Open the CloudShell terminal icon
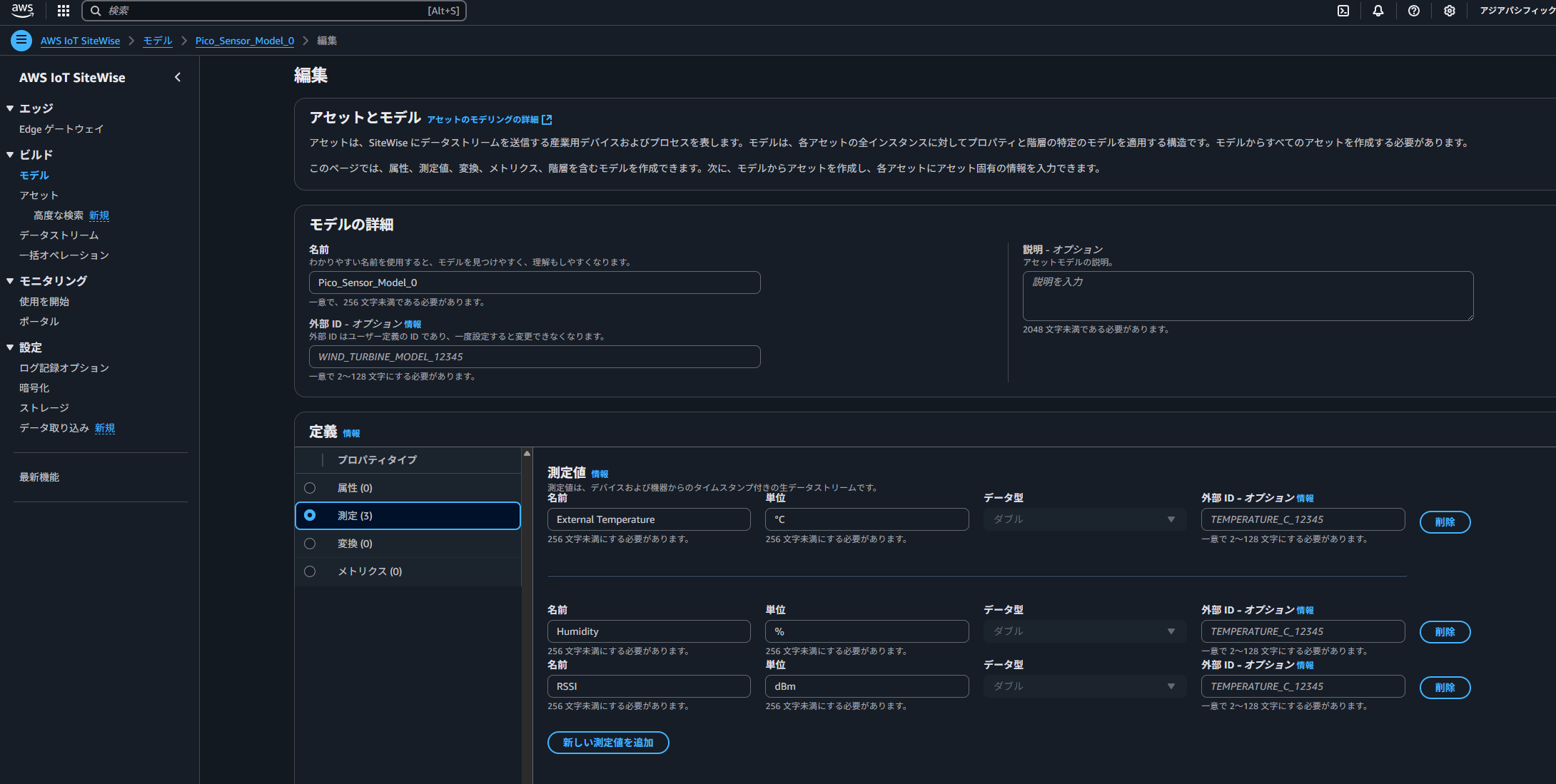The width and height of the screenshot is (1556, 784). [1343, 11]
